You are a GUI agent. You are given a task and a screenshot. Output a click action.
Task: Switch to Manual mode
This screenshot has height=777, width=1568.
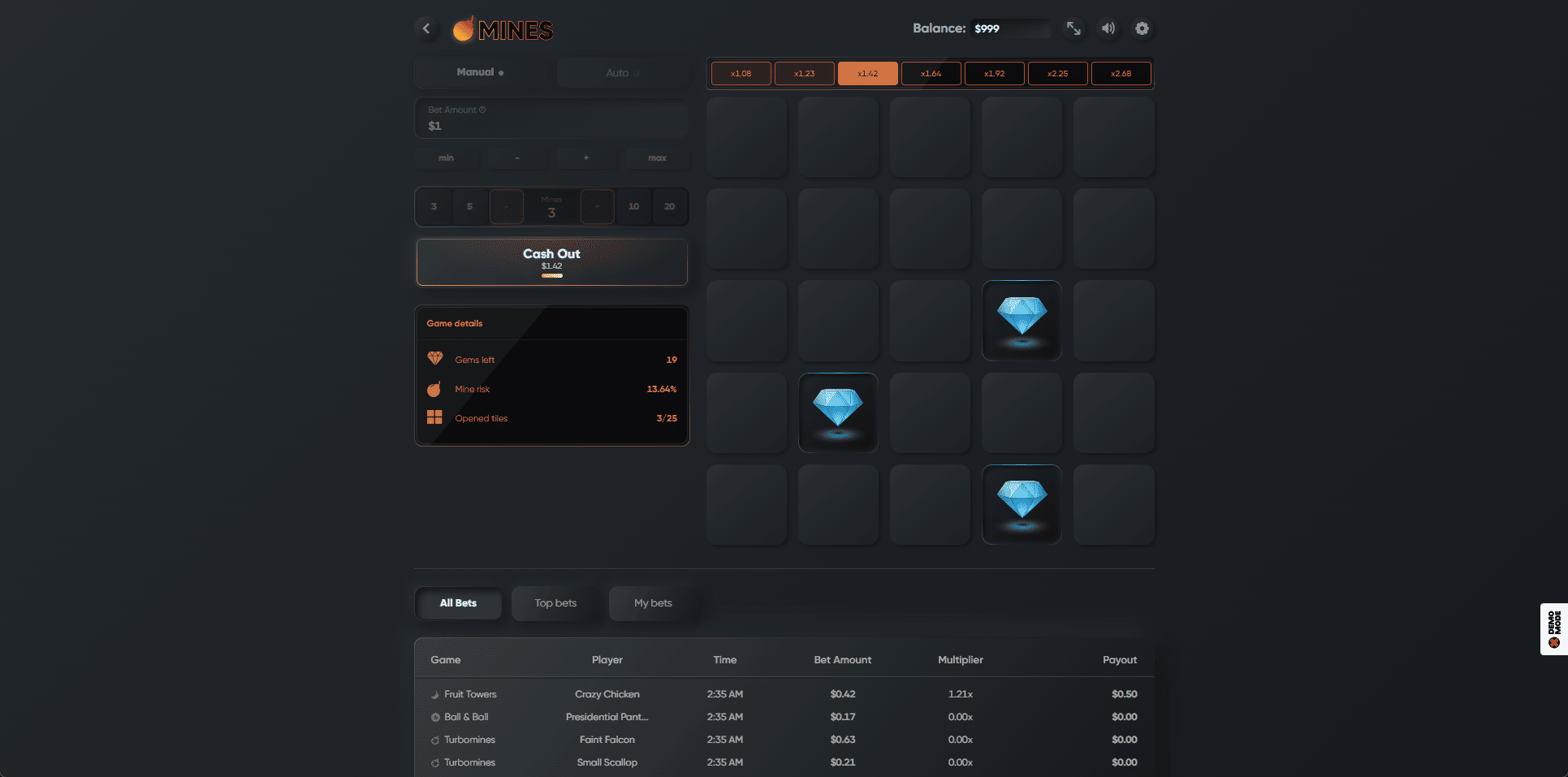pyautogui.click(x=481, y=72)
